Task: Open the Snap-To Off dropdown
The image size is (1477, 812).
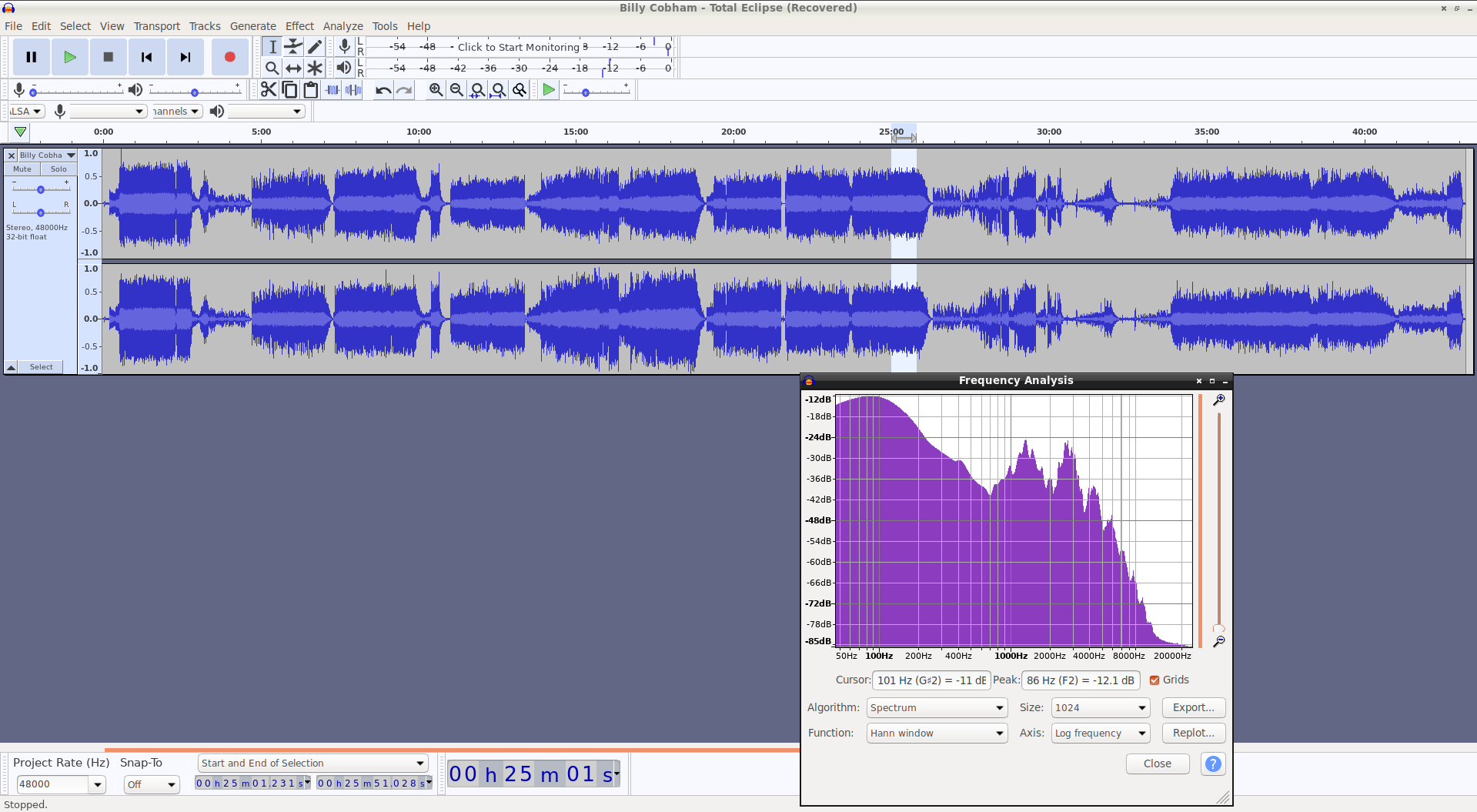Action: (152, 784)
